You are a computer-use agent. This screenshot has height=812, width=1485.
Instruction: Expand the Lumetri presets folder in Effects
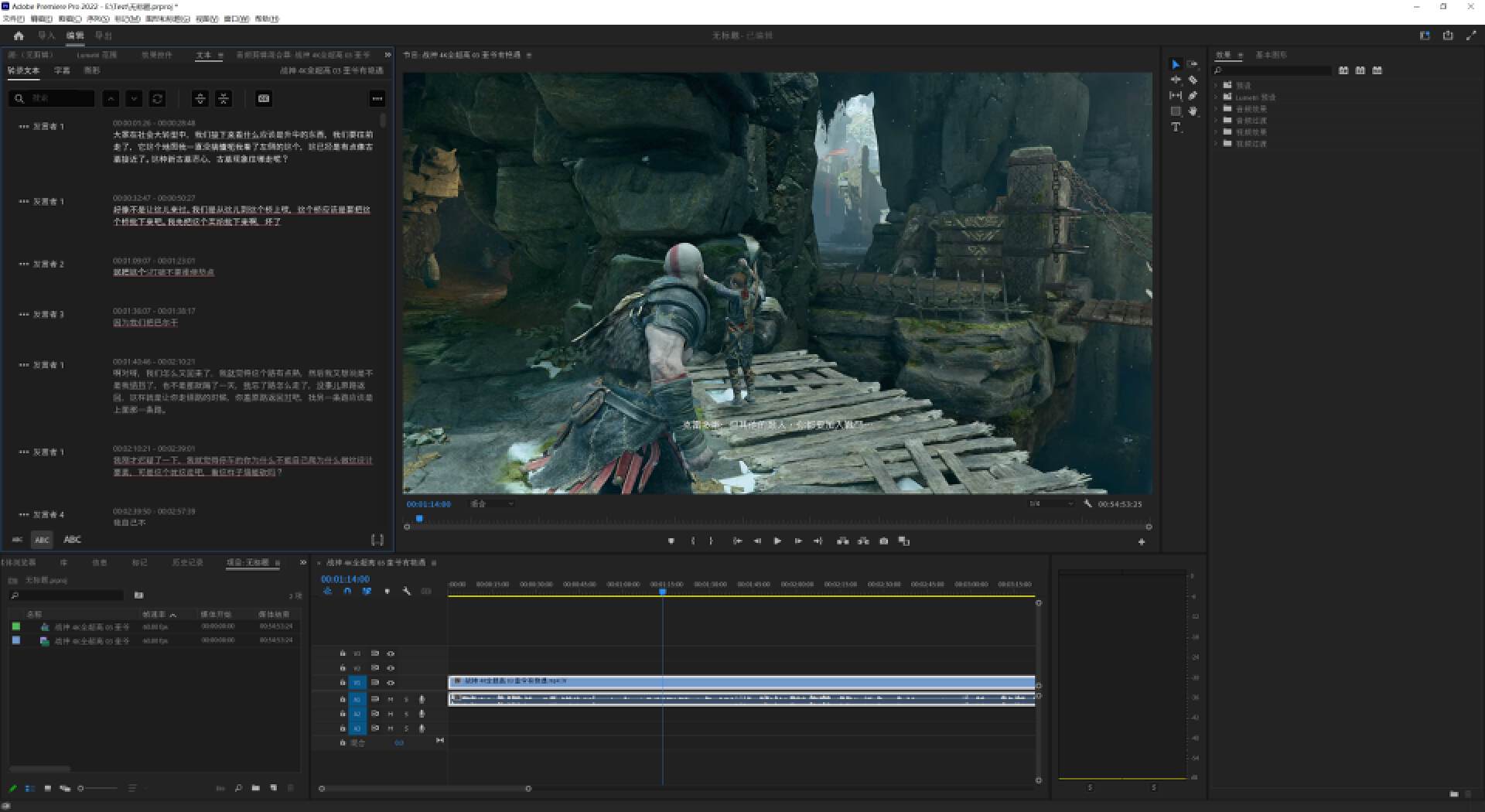[1216, 97]
